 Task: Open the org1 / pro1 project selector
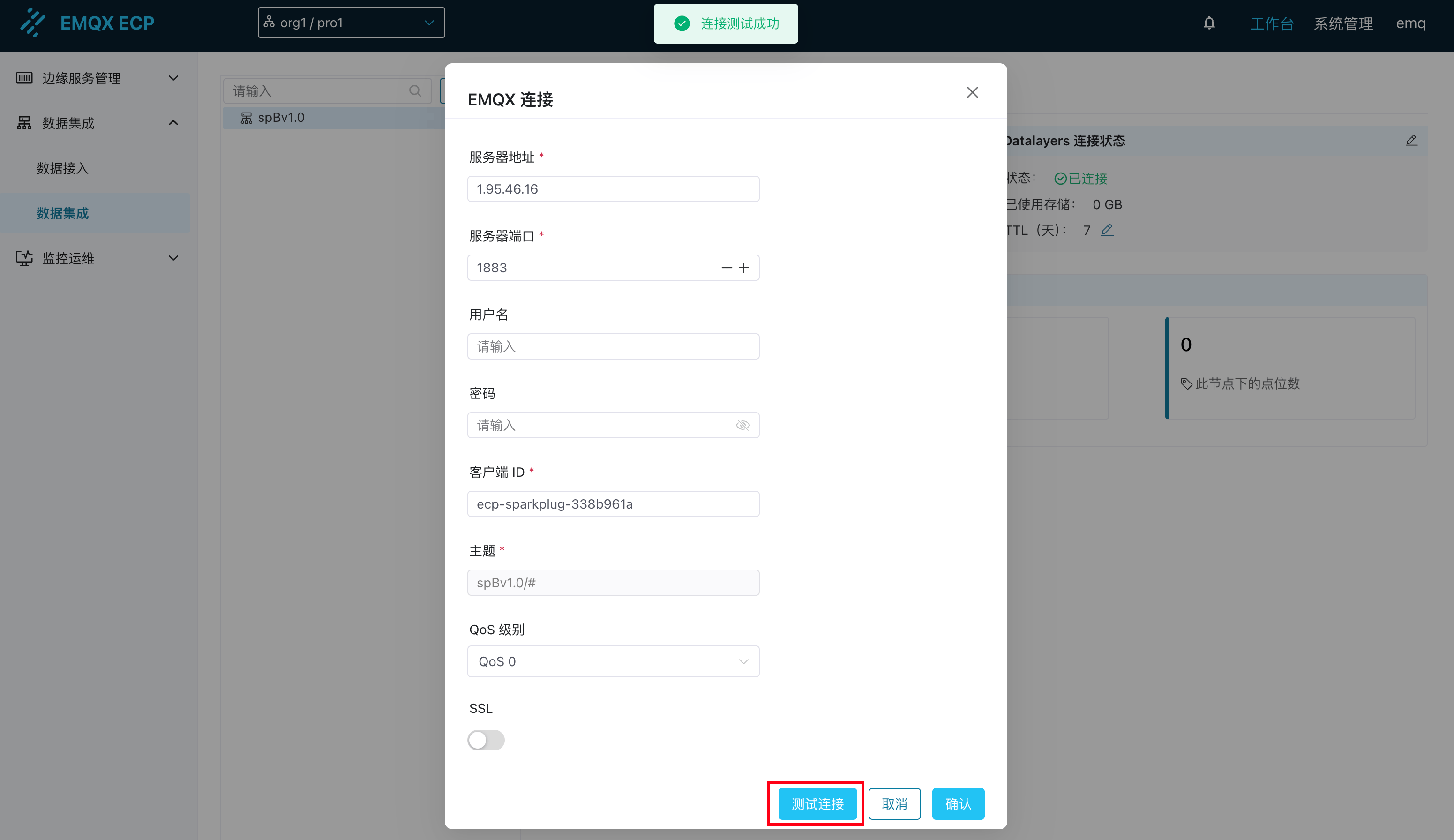(351, 23)
